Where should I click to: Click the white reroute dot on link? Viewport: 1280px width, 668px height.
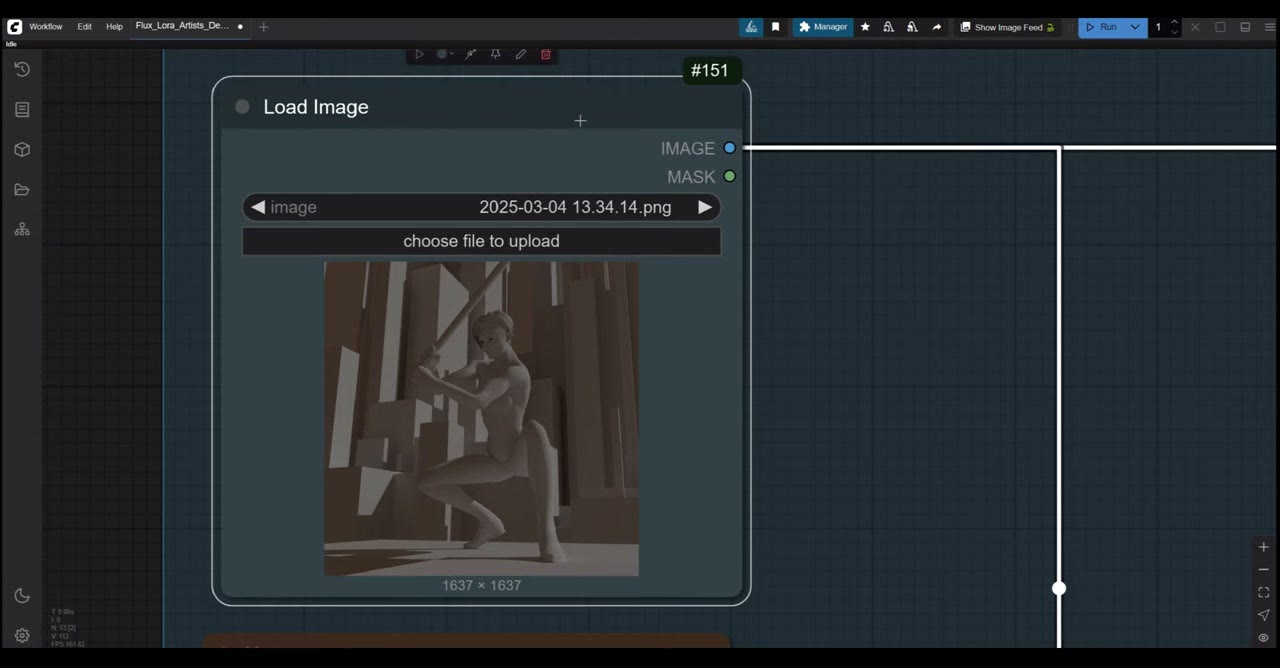1059,588
